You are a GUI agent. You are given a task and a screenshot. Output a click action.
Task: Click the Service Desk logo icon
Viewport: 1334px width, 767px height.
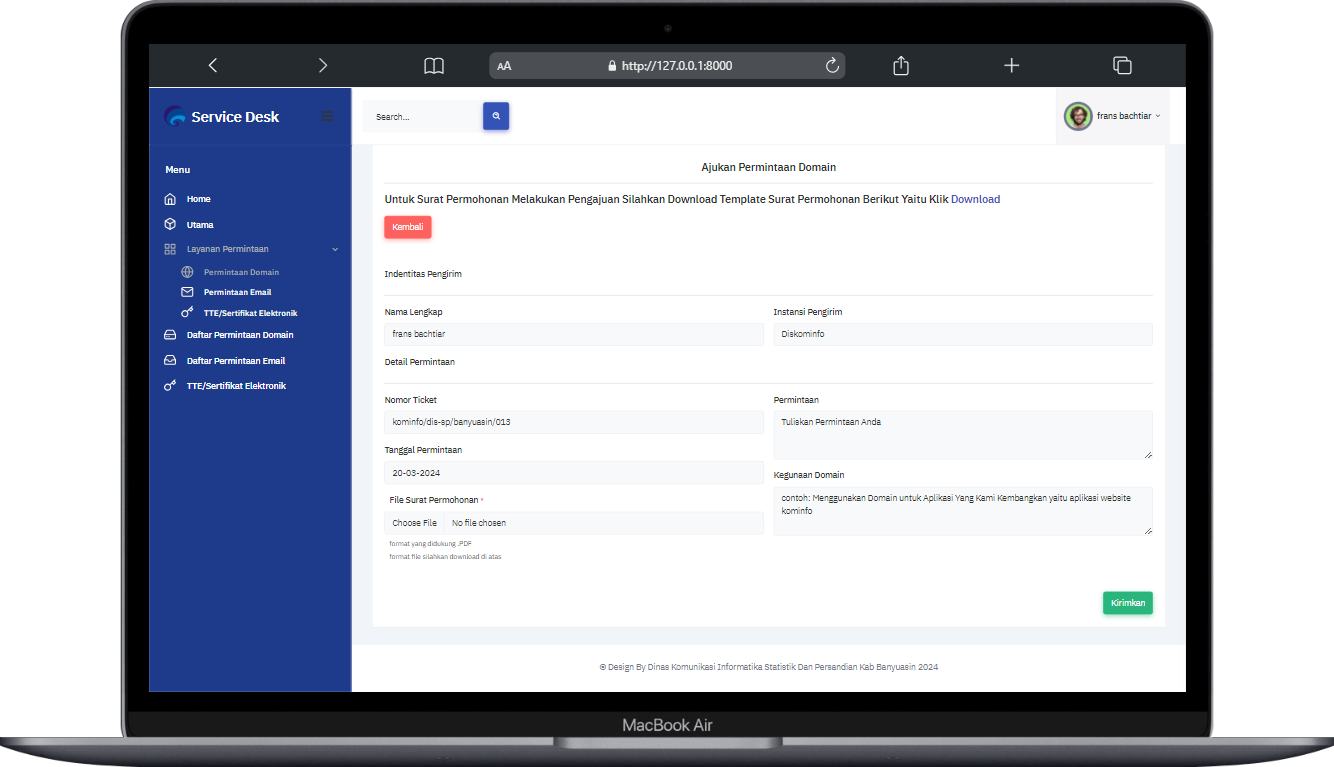(175, 117)
